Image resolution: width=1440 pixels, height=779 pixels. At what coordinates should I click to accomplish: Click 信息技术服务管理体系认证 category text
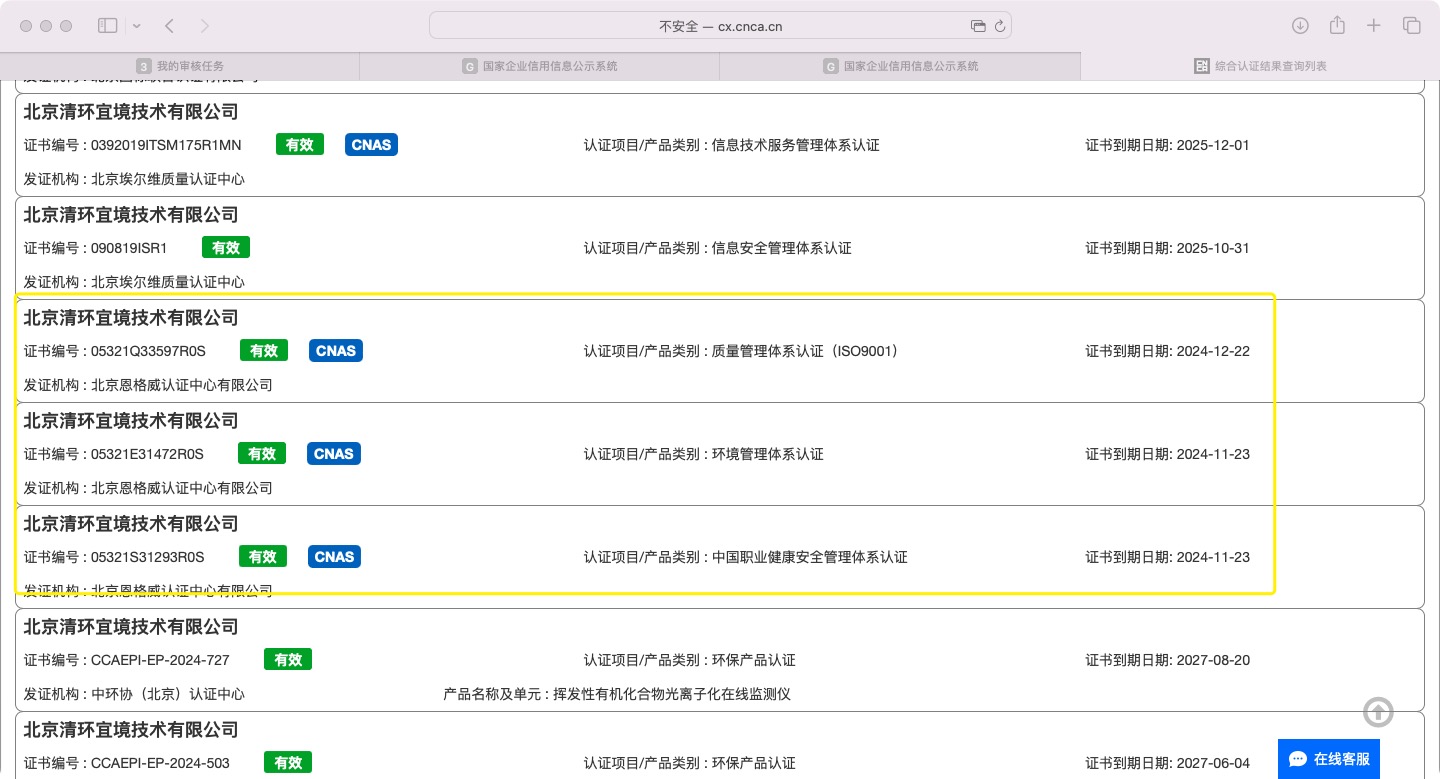coord(796,145)
